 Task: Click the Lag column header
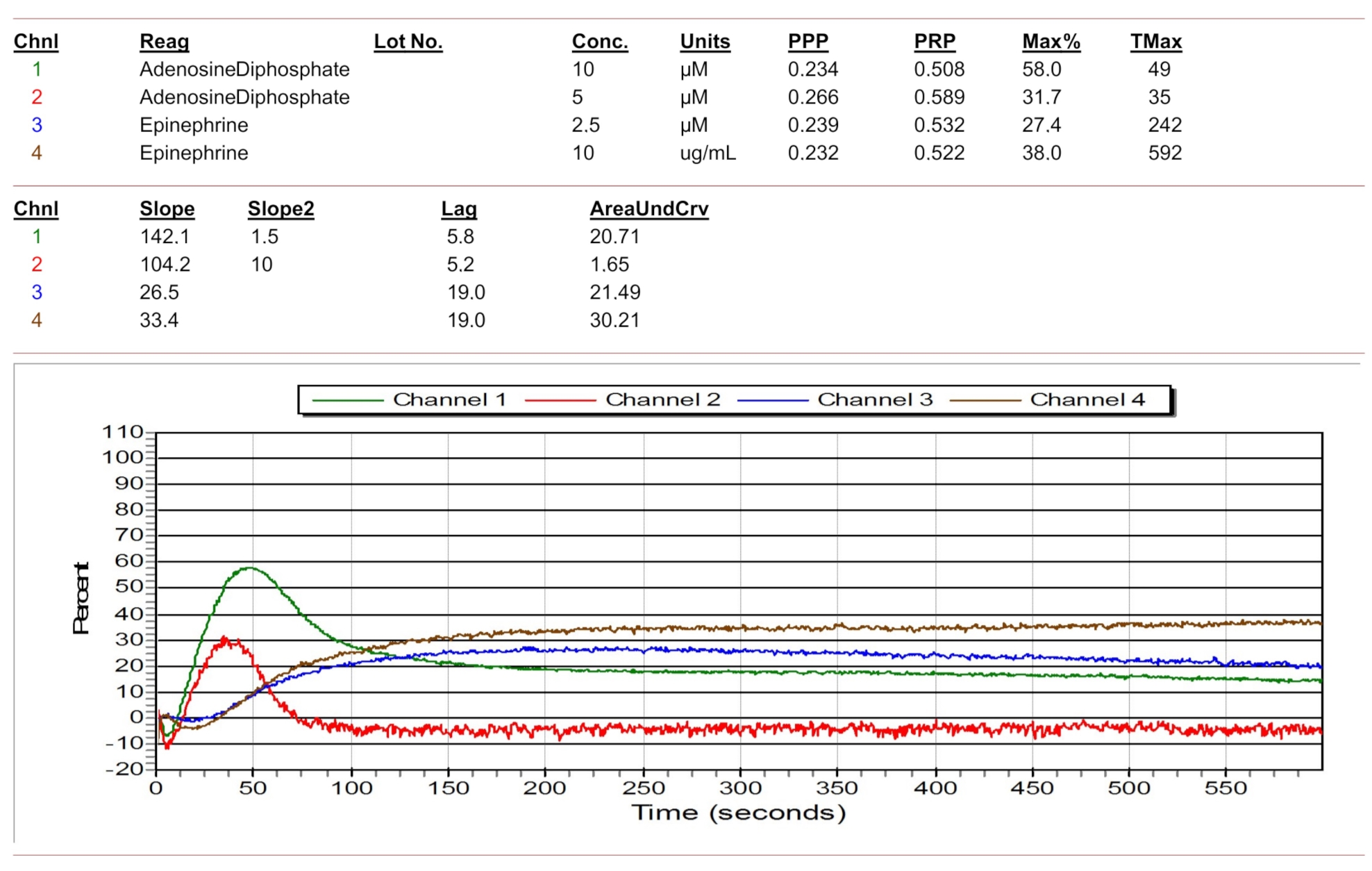459,209
